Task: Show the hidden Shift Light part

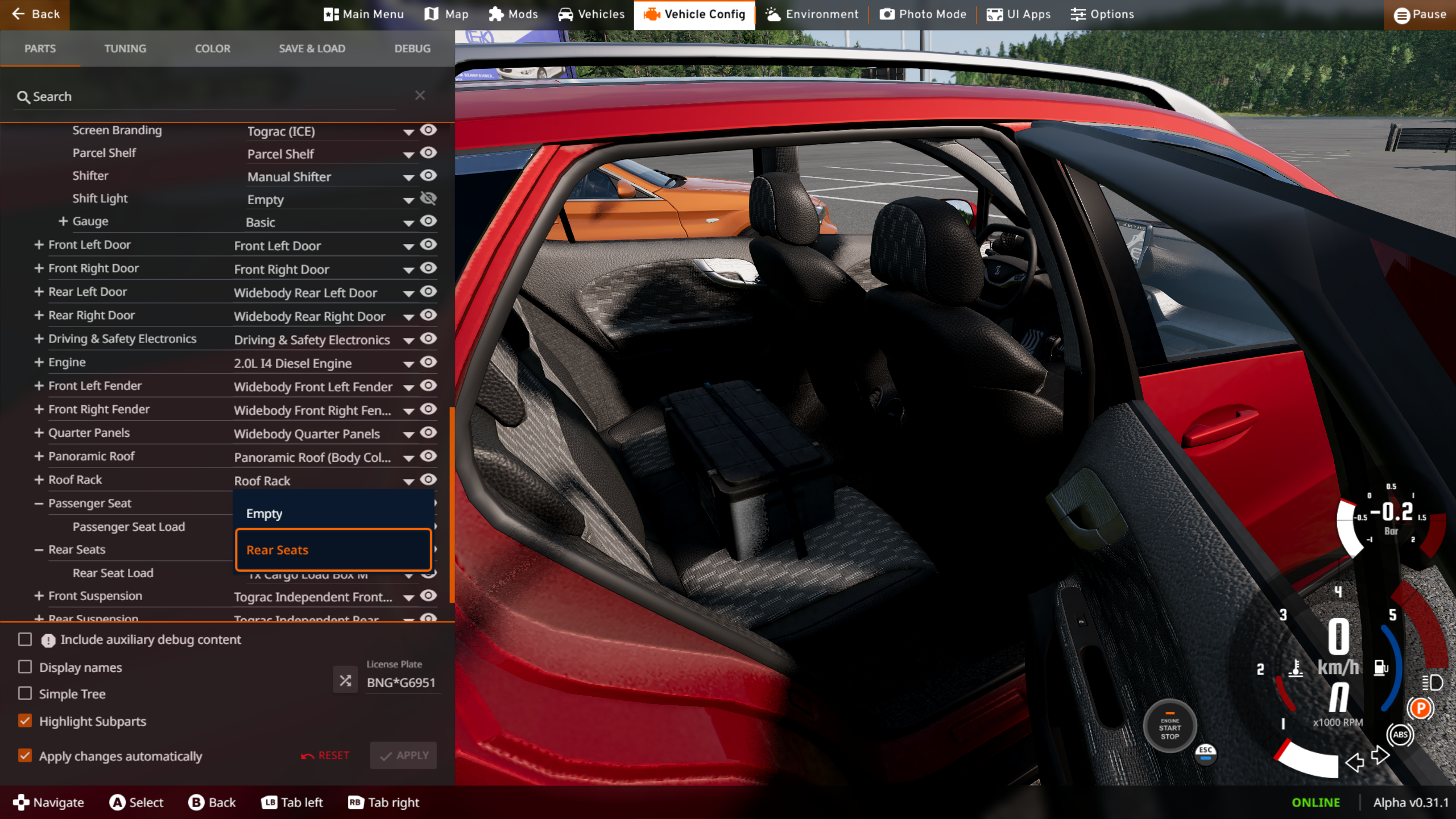Action: point(428,198)
